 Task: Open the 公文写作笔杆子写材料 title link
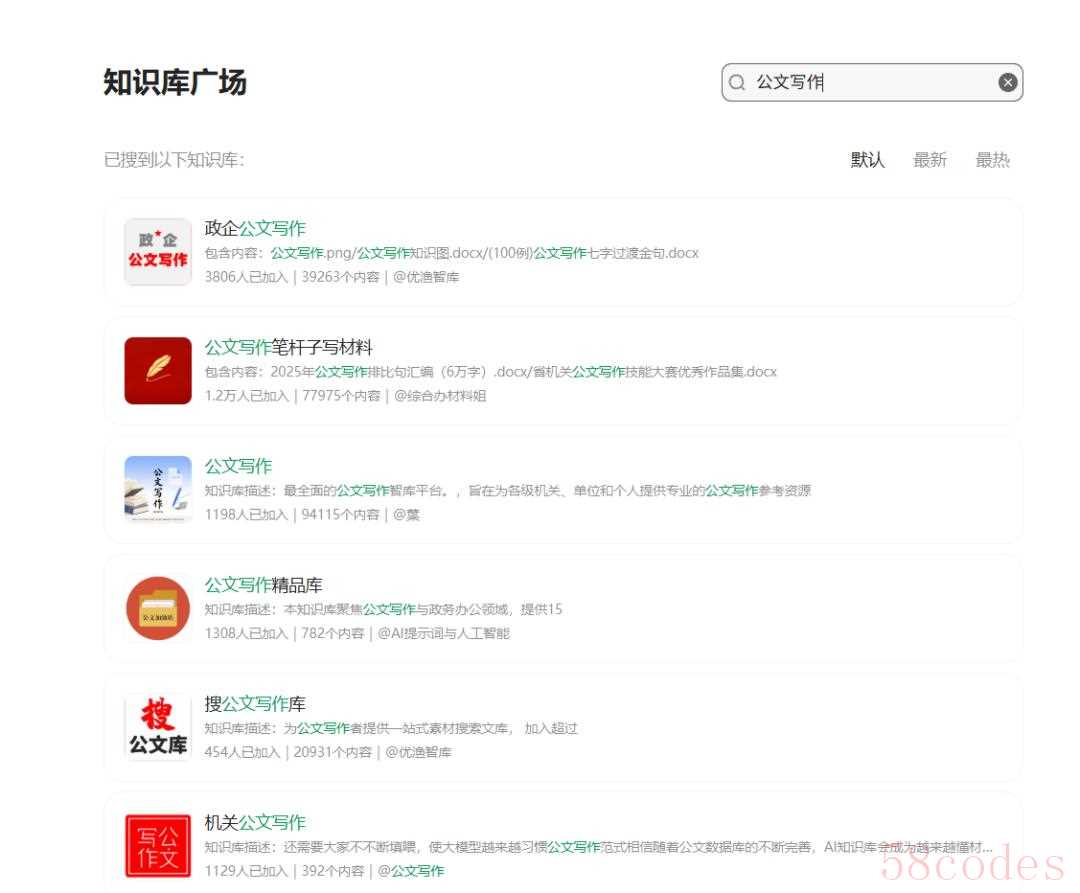pos(288,347)
